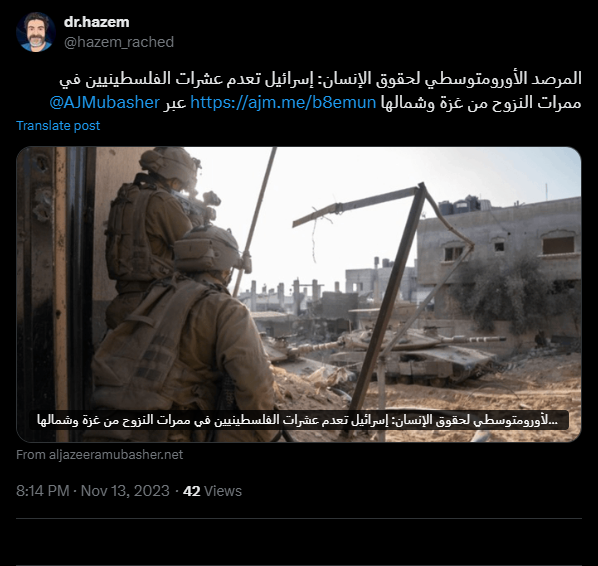598x566 pixels.
Task: Open the https://ajm.me/b8emun link
Action: tap(283, 103)
